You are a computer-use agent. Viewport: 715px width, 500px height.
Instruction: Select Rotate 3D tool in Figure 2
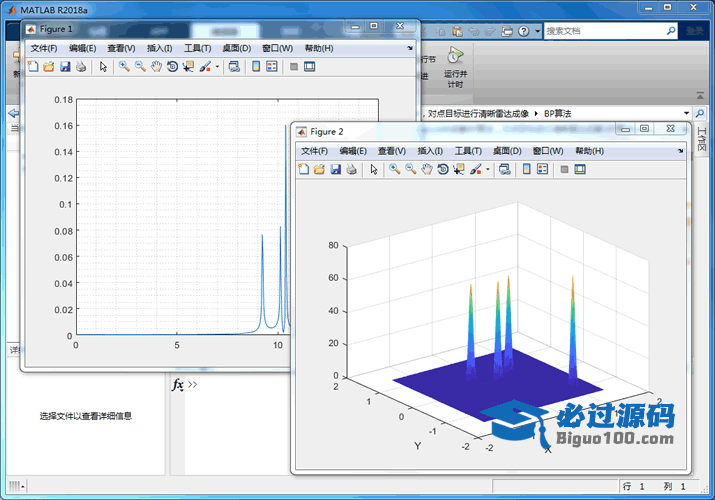443,169
